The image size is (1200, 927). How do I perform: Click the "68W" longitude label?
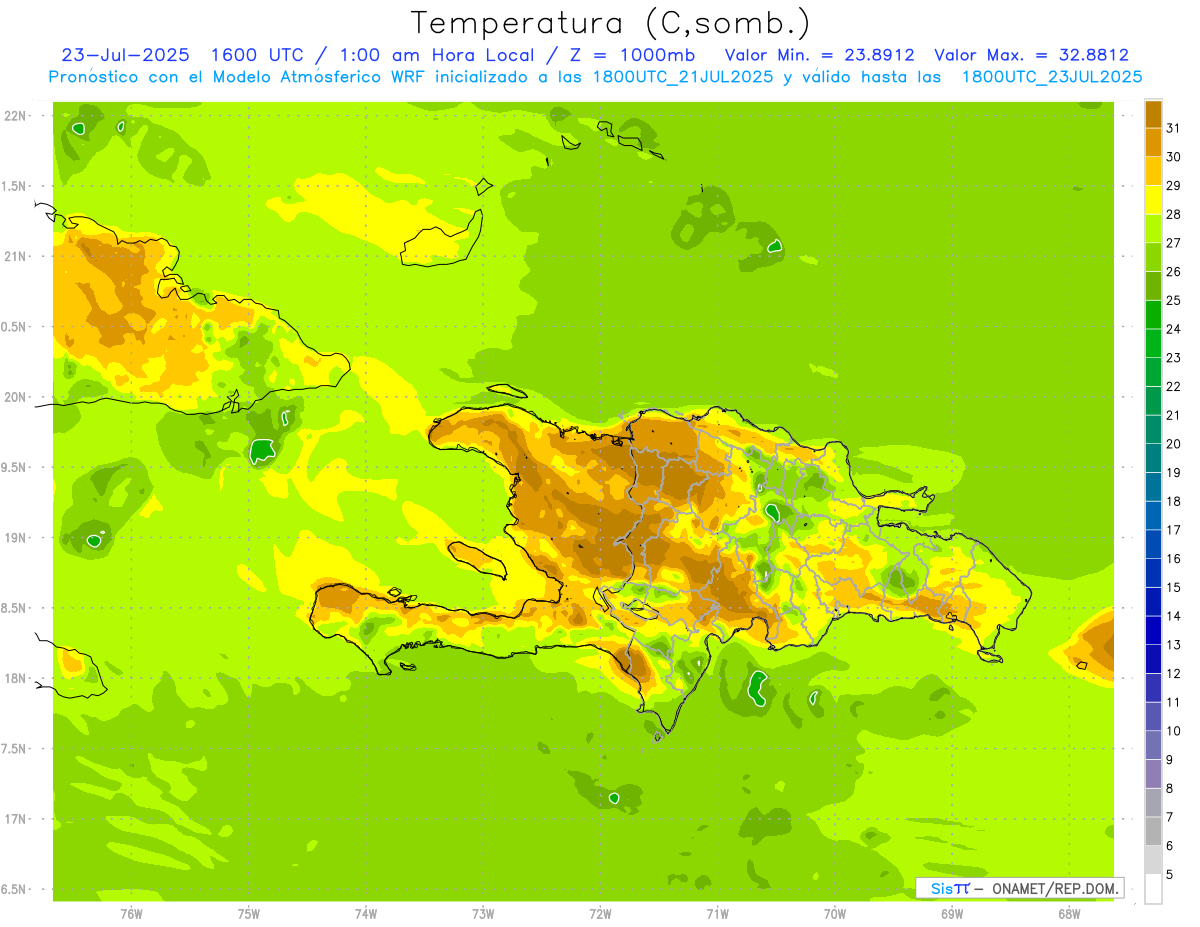click(1069, 914)
